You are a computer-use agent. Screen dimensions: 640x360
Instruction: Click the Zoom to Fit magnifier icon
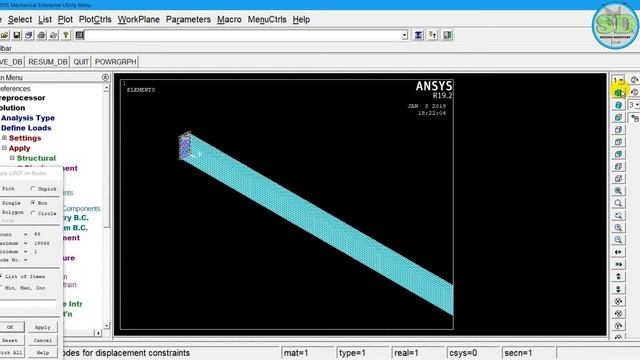point(618,191)
